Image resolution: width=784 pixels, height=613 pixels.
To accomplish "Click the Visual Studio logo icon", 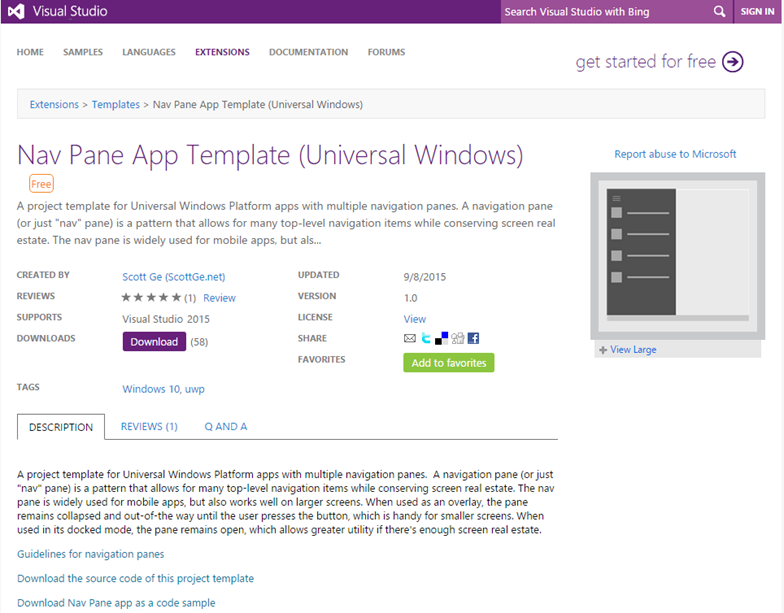I will (x=16, y=11).
